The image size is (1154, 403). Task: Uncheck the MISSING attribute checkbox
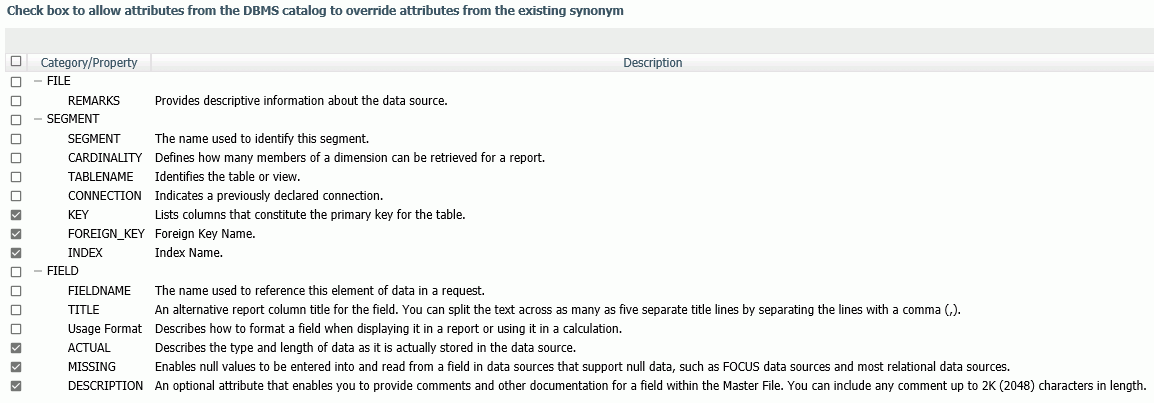[15, 367]
